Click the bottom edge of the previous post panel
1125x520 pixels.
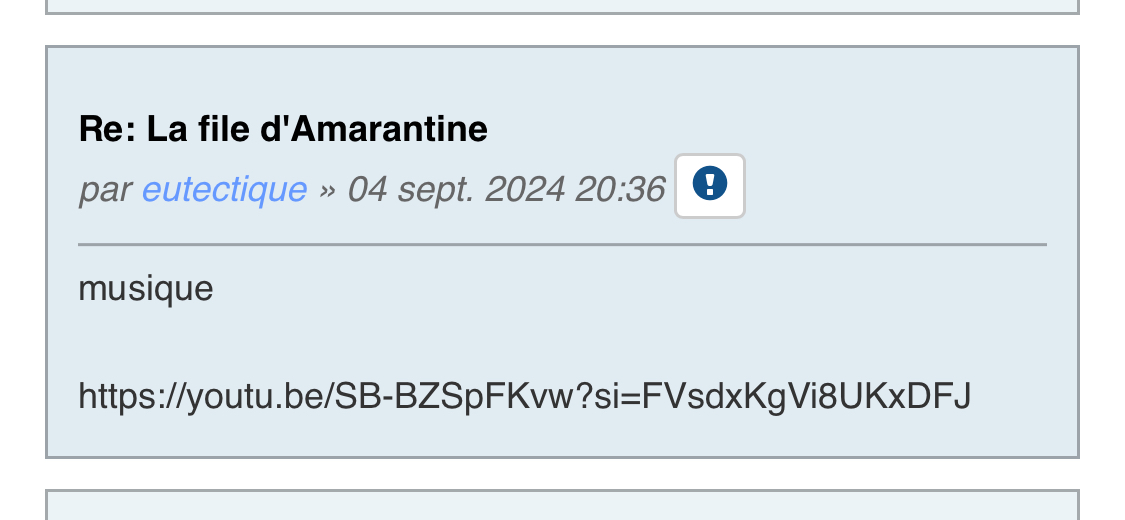(562, 10)
